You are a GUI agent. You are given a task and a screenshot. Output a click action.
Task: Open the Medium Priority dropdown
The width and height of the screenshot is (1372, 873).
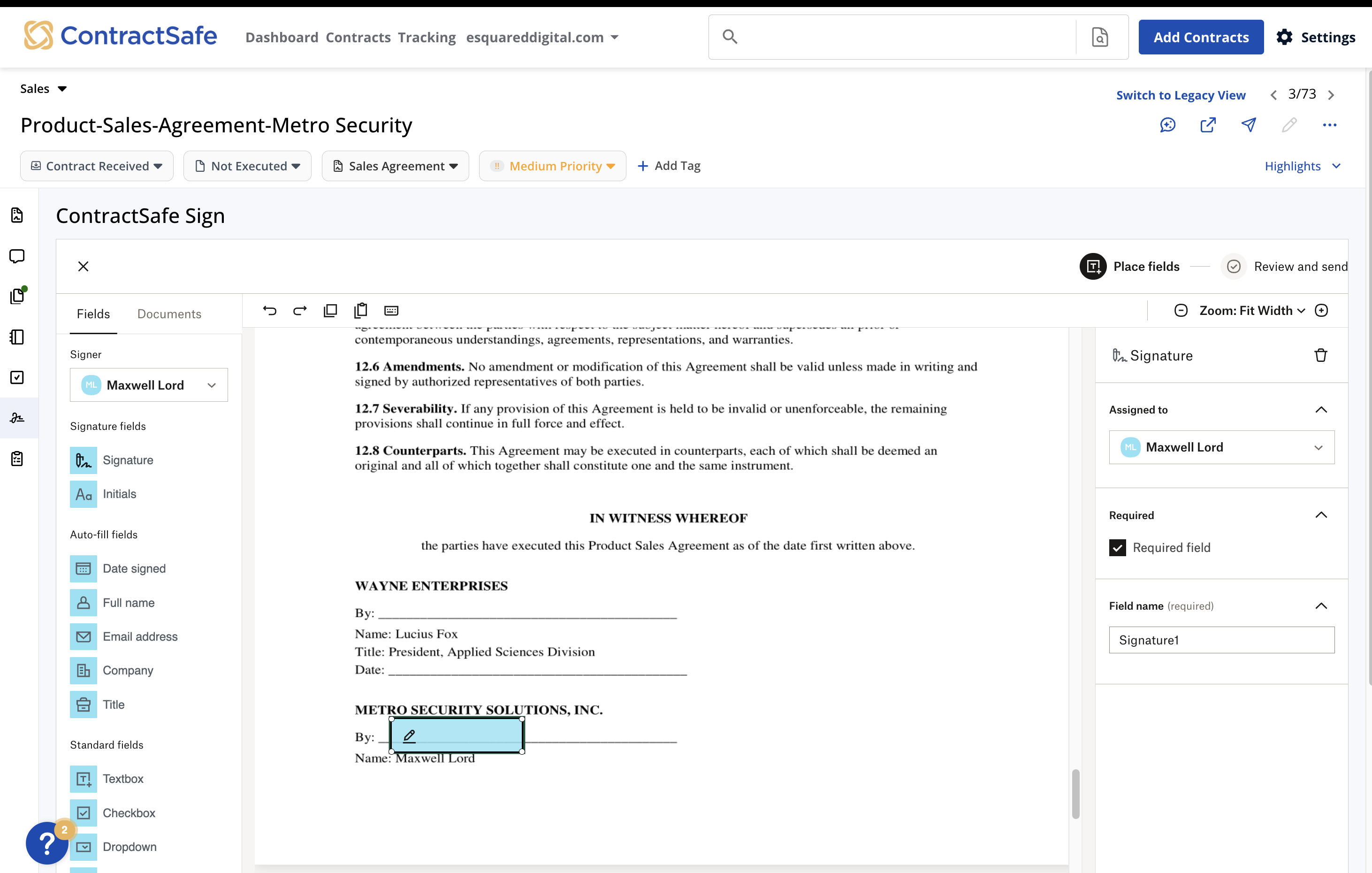(x=553, y=166)
